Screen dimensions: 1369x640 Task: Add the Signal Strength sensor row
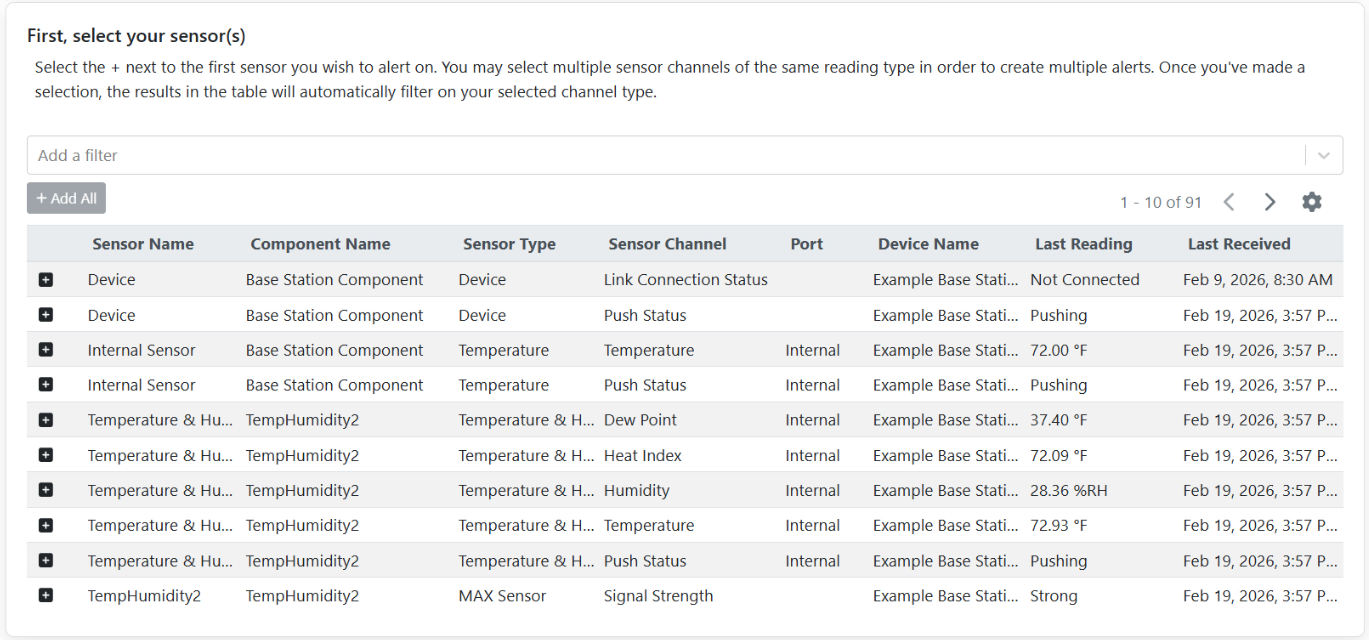[46, 596]
